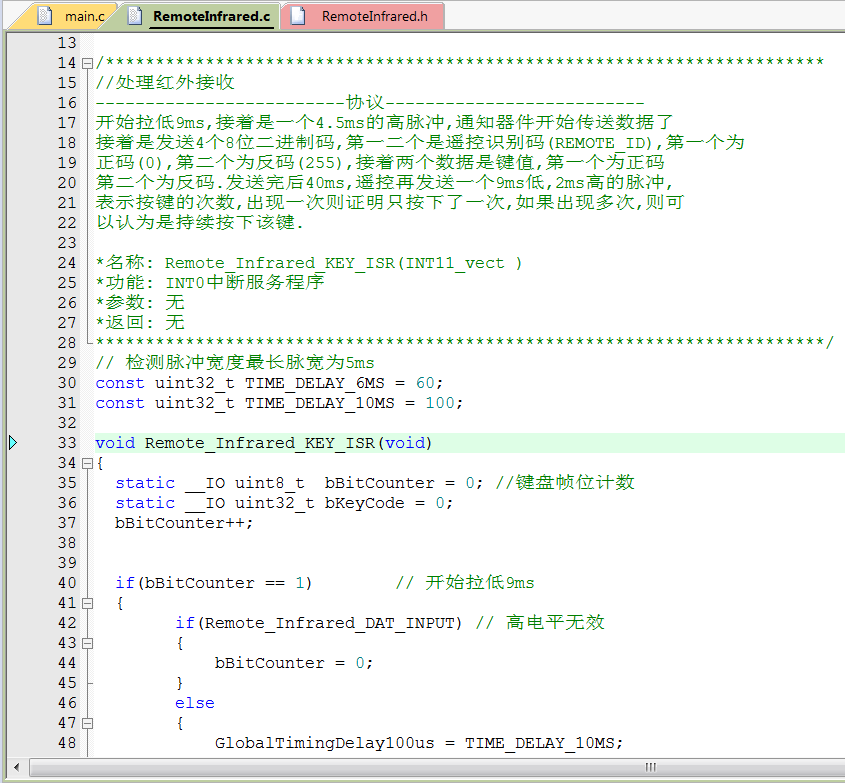Click the horizontal scrollbar left arrow

pyautogui.click(x=17, y=767)
